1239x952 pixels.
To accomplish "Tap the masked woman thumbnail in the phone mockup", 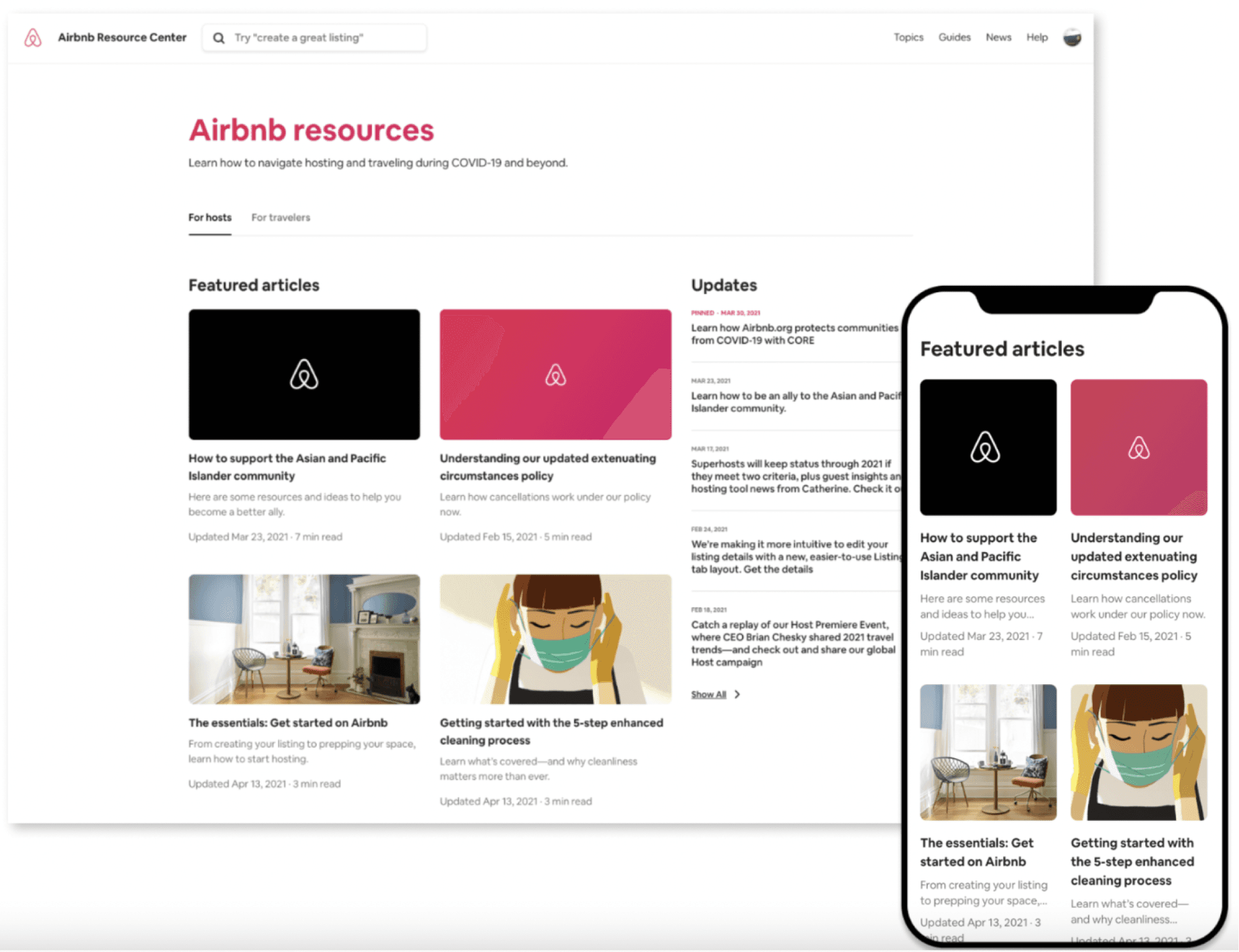I will point(1139,752).
